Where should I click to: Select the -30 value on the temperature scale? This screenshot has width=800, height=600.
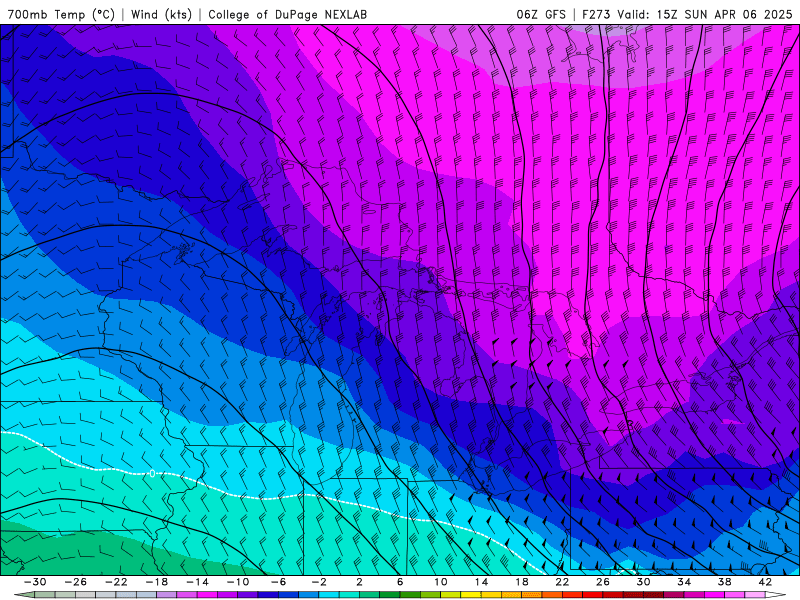tap(35, 582)
